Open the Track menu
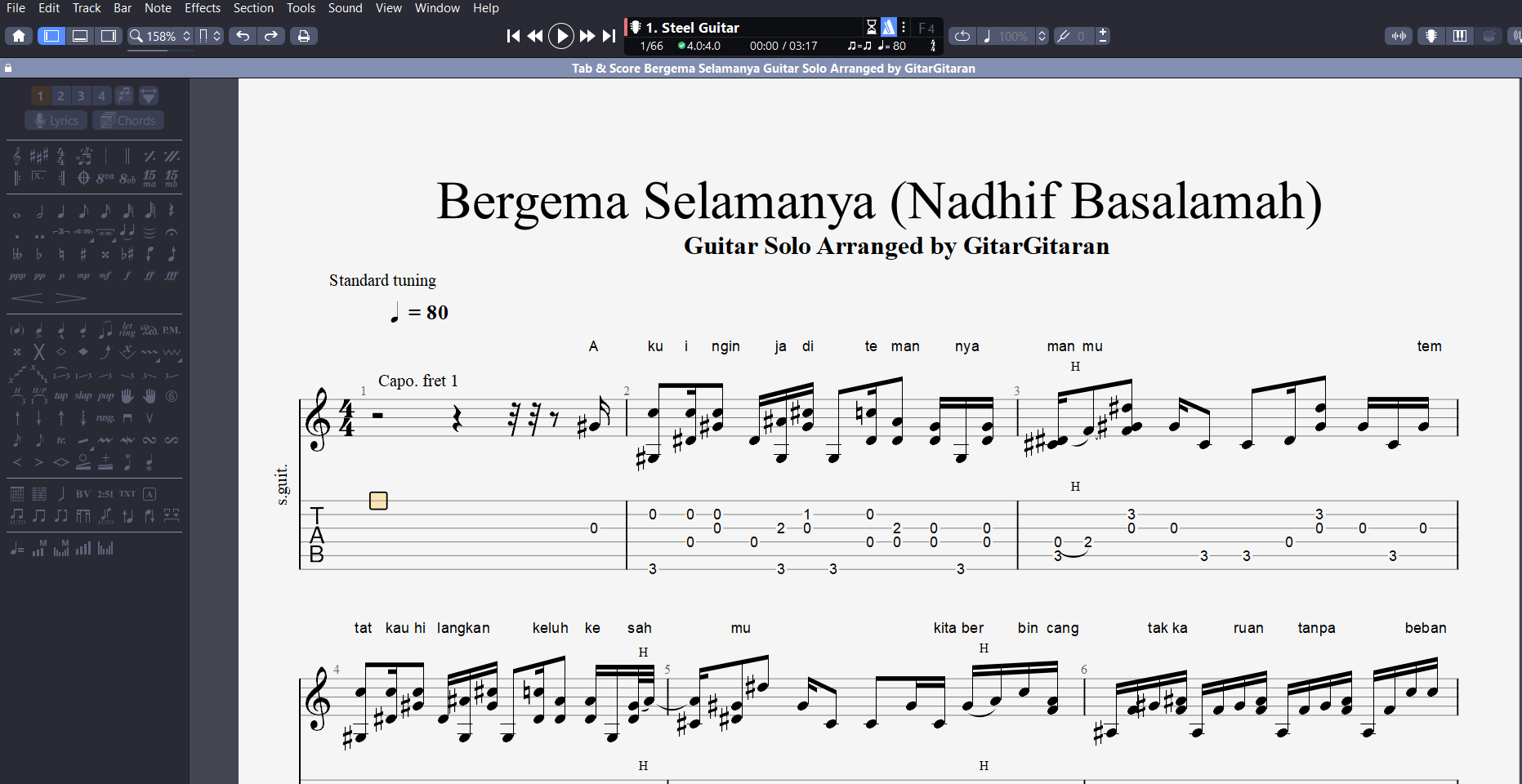The image size is (1522, 784). point(87,8)
